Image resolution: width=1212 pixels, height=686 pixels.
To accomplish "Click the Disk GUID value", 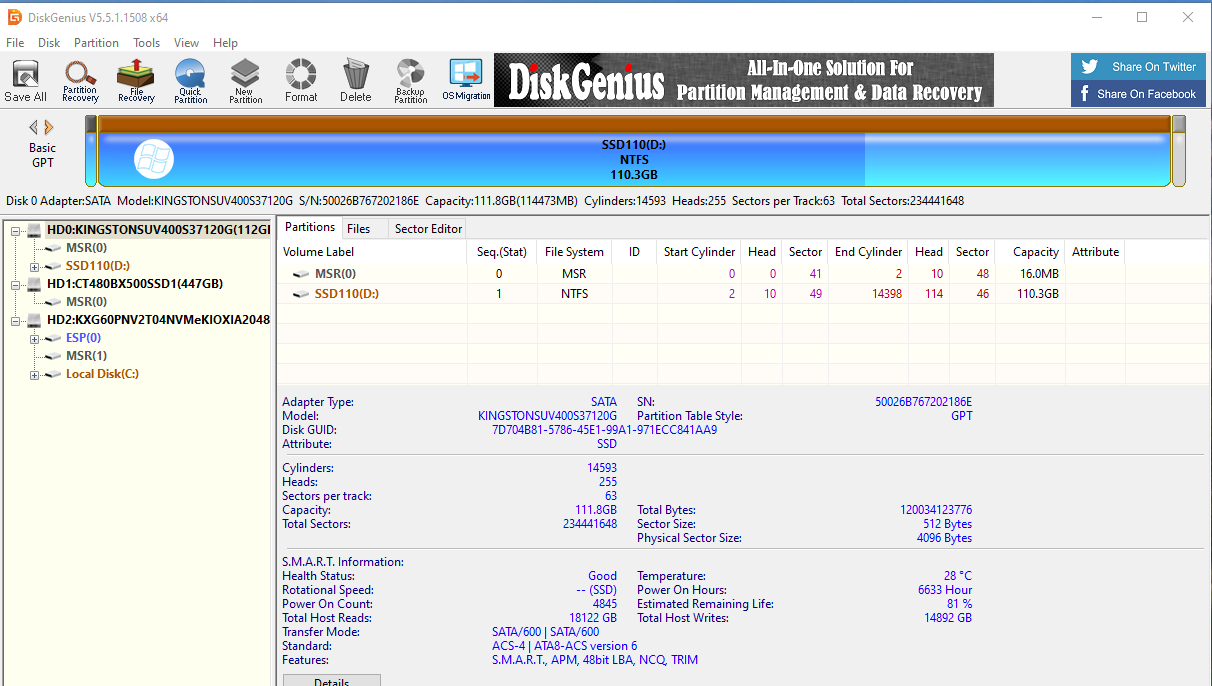I will (x=604, y=430).
